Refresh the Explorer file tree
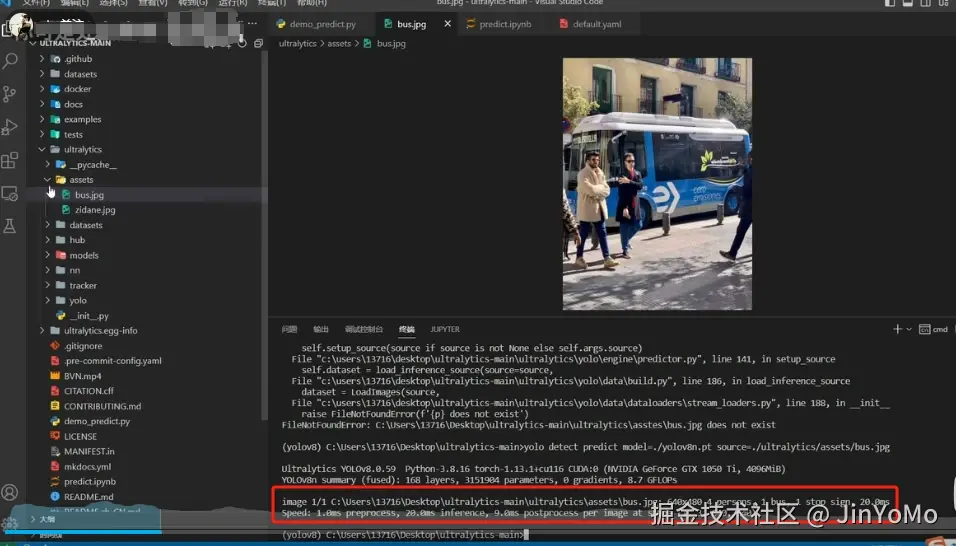 [242, 43]
